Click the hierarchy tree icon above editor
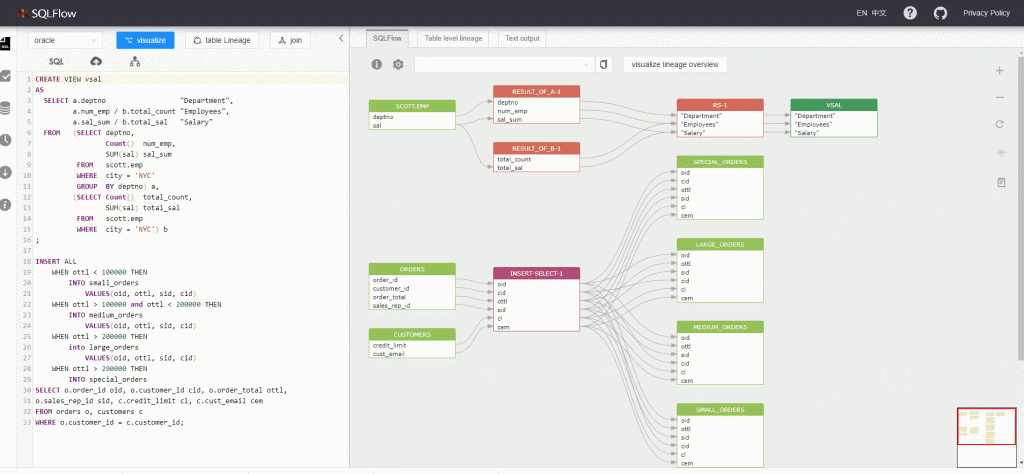Image resolution: width=1024 pixels, height=474 pixels. [134, 62]
